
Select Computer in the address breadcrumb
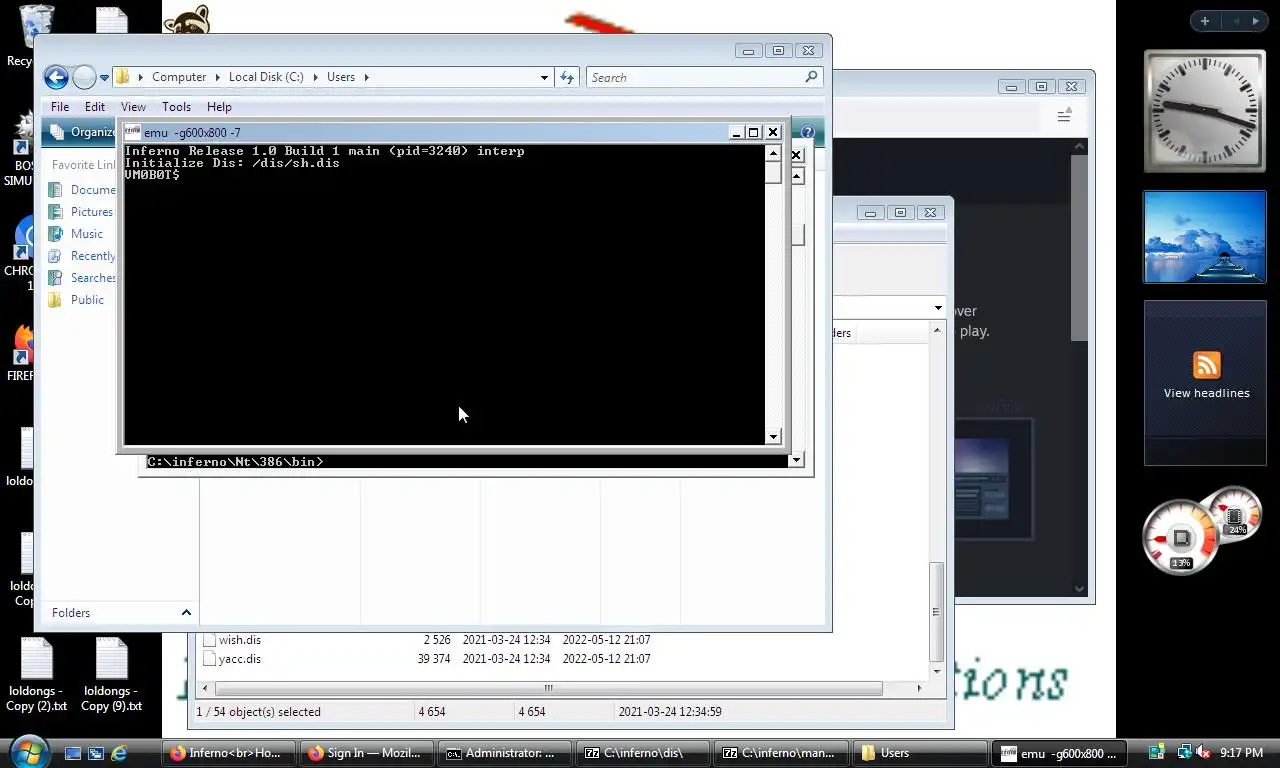point(179,77)
